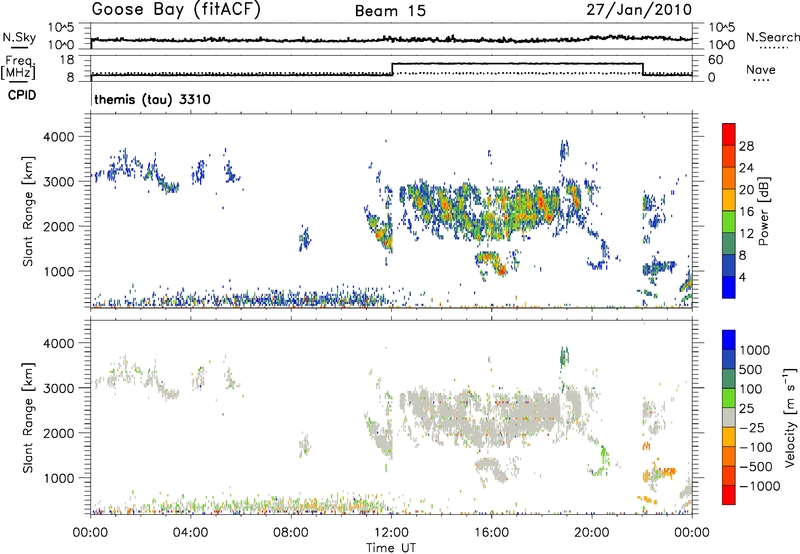Select the 'Velocity [m s⁻¹]' colorbar title
The width and height of the screenshot is (800, 554).
pos(791,417)
